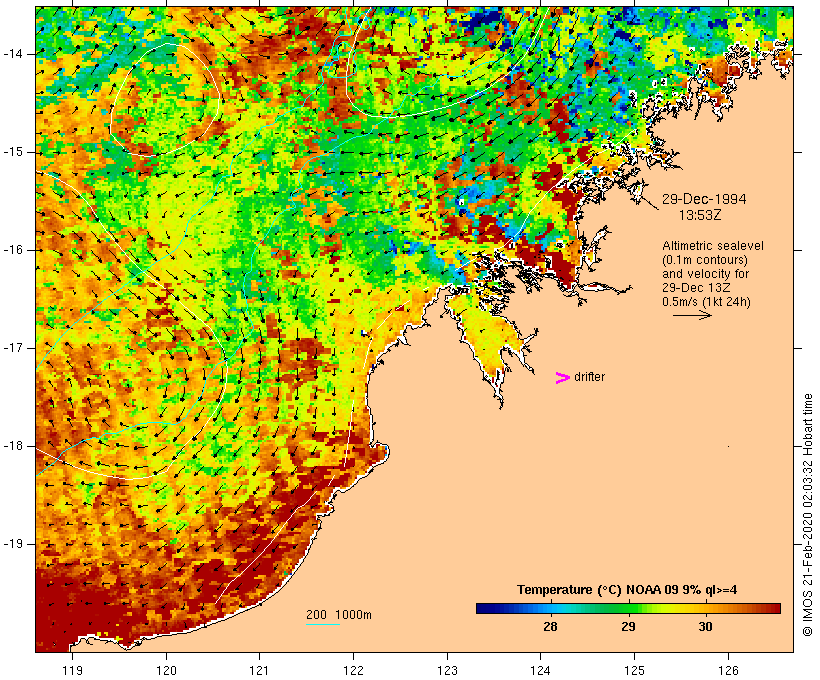The width and height of the screenshot is (820, 680).
Task: Click the velocity scale reference arrow
Action: 691,315
